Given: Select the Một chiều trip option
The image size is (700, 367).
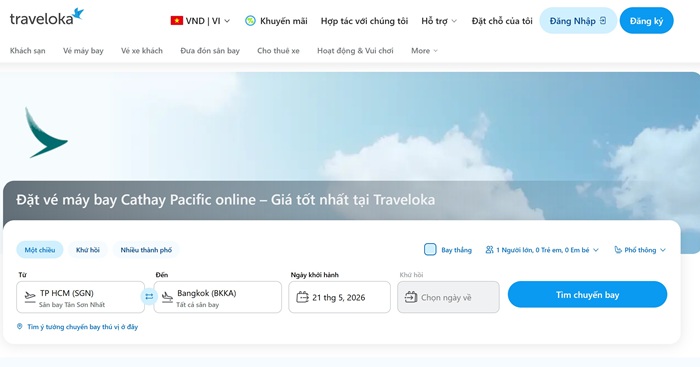Looking at the screenshot, I should [x=40, y=250].
